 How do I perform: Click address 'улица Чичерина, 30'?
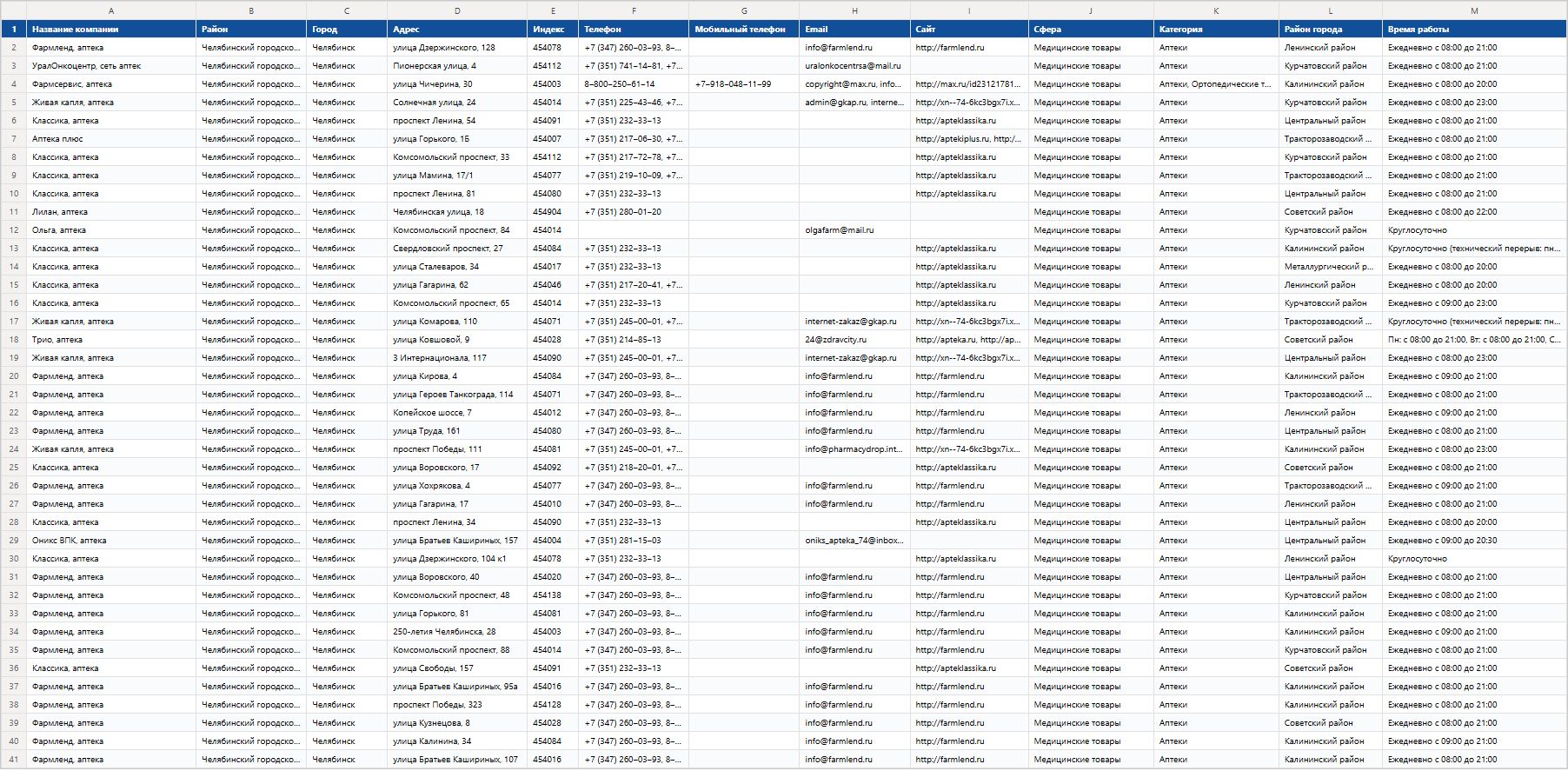click(457, 84)
